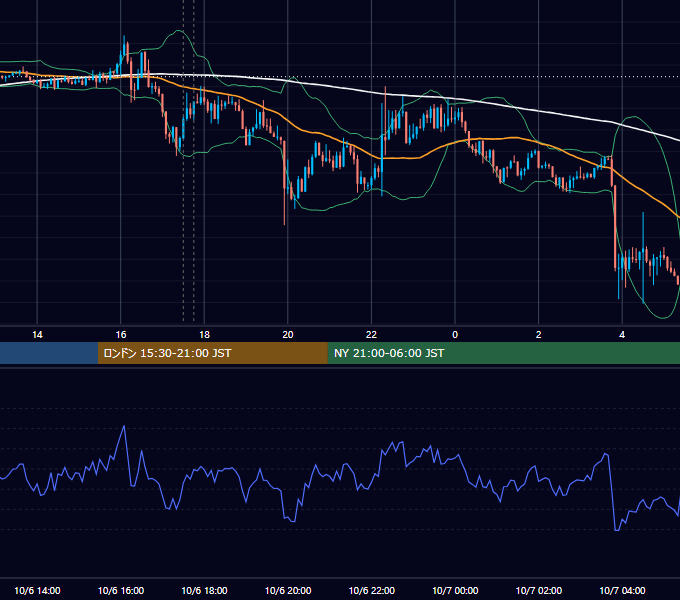The width and height of the screenshot is (680, 600).
Task: Click the 10/7 02:00 date label
Action: [539, 590]
